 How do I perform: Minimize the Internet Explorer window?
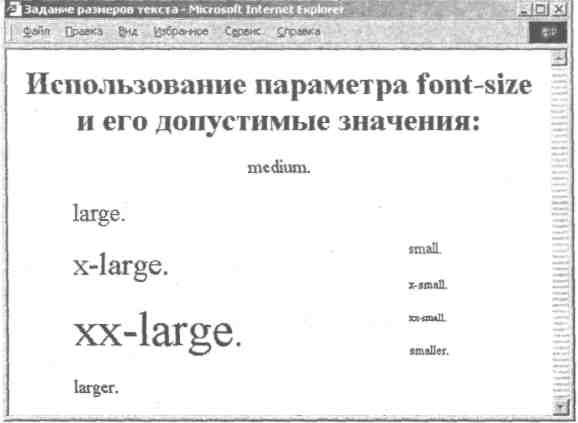click(524, 9)
